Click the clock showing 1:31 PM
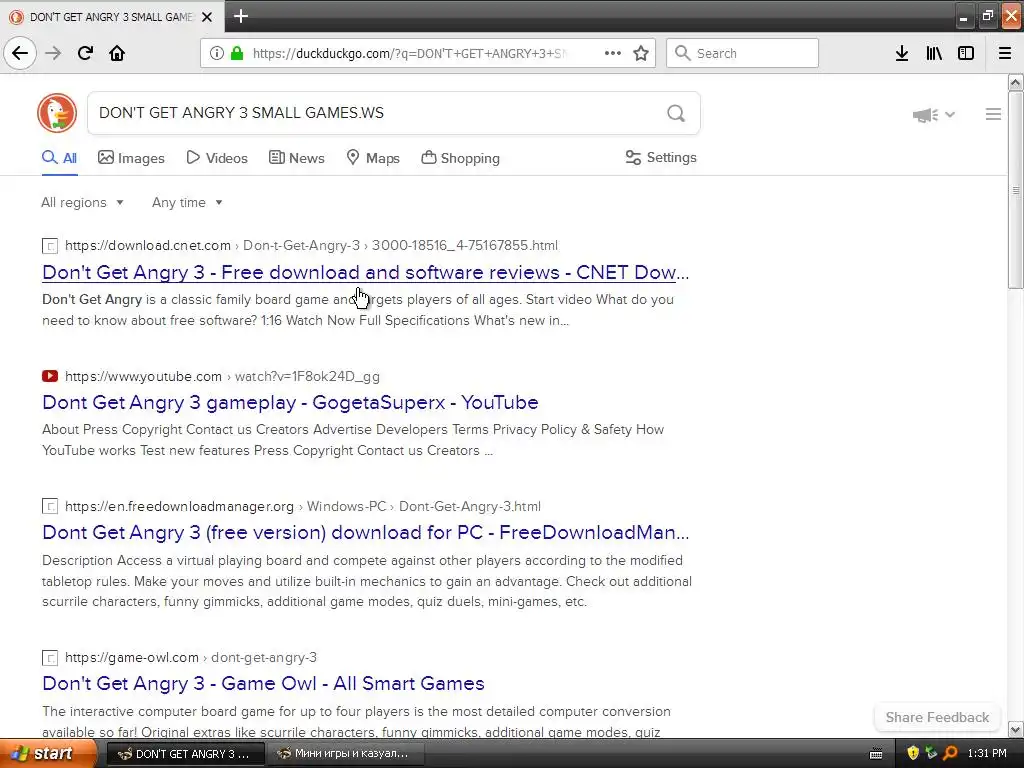 tap(987, 754)
